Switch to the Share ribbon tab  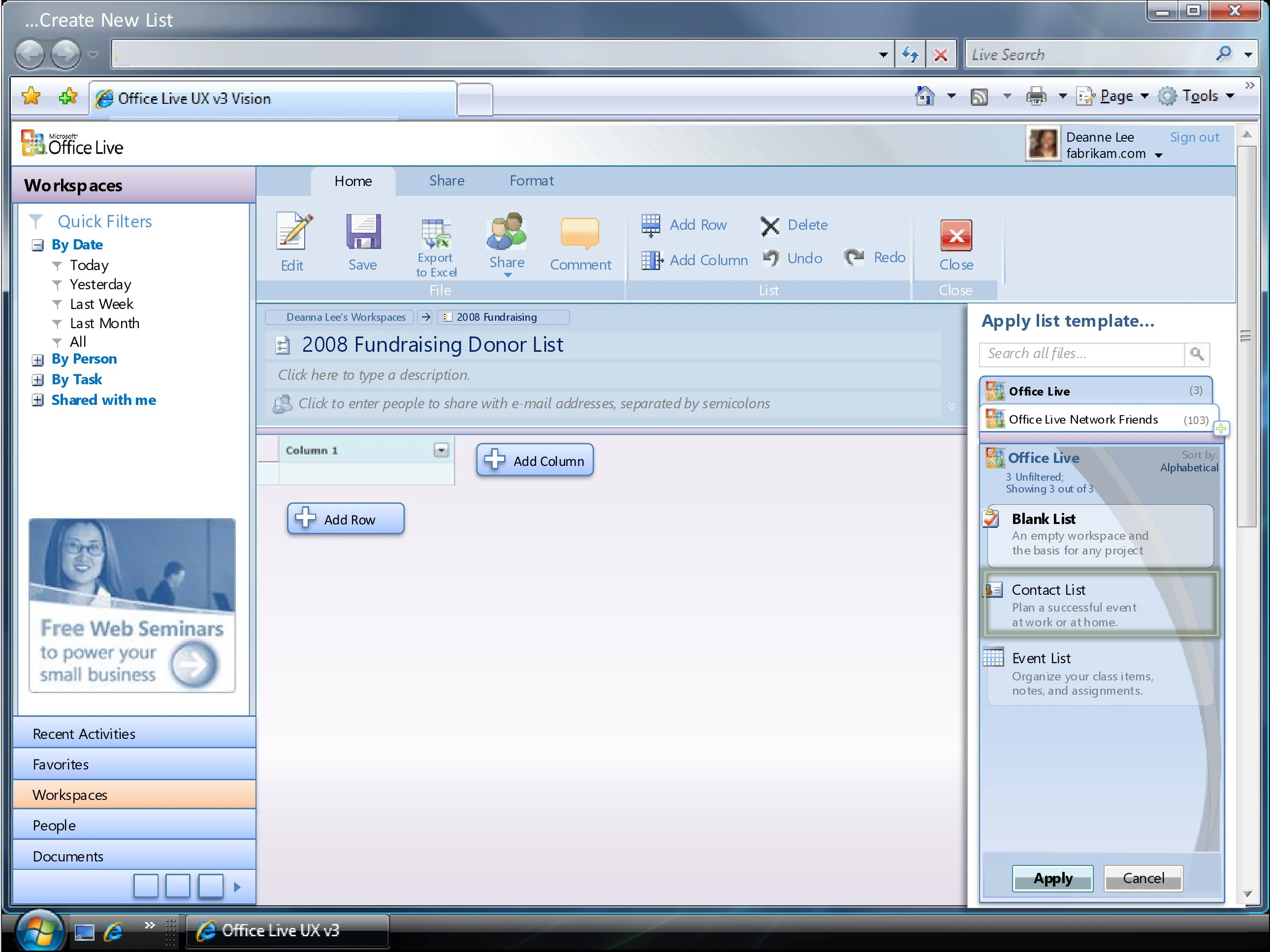point(446,181)
